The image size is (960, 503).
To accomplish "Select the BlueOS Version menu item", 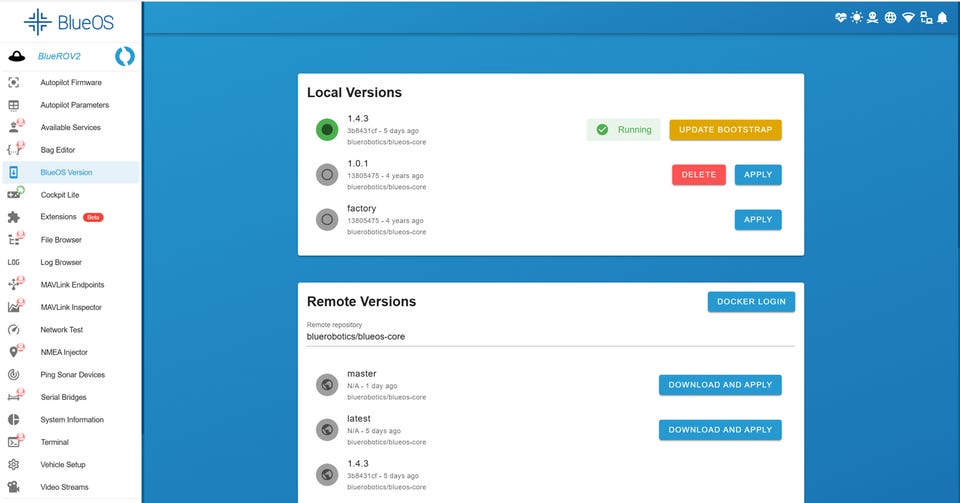I will tap(71, 173).
